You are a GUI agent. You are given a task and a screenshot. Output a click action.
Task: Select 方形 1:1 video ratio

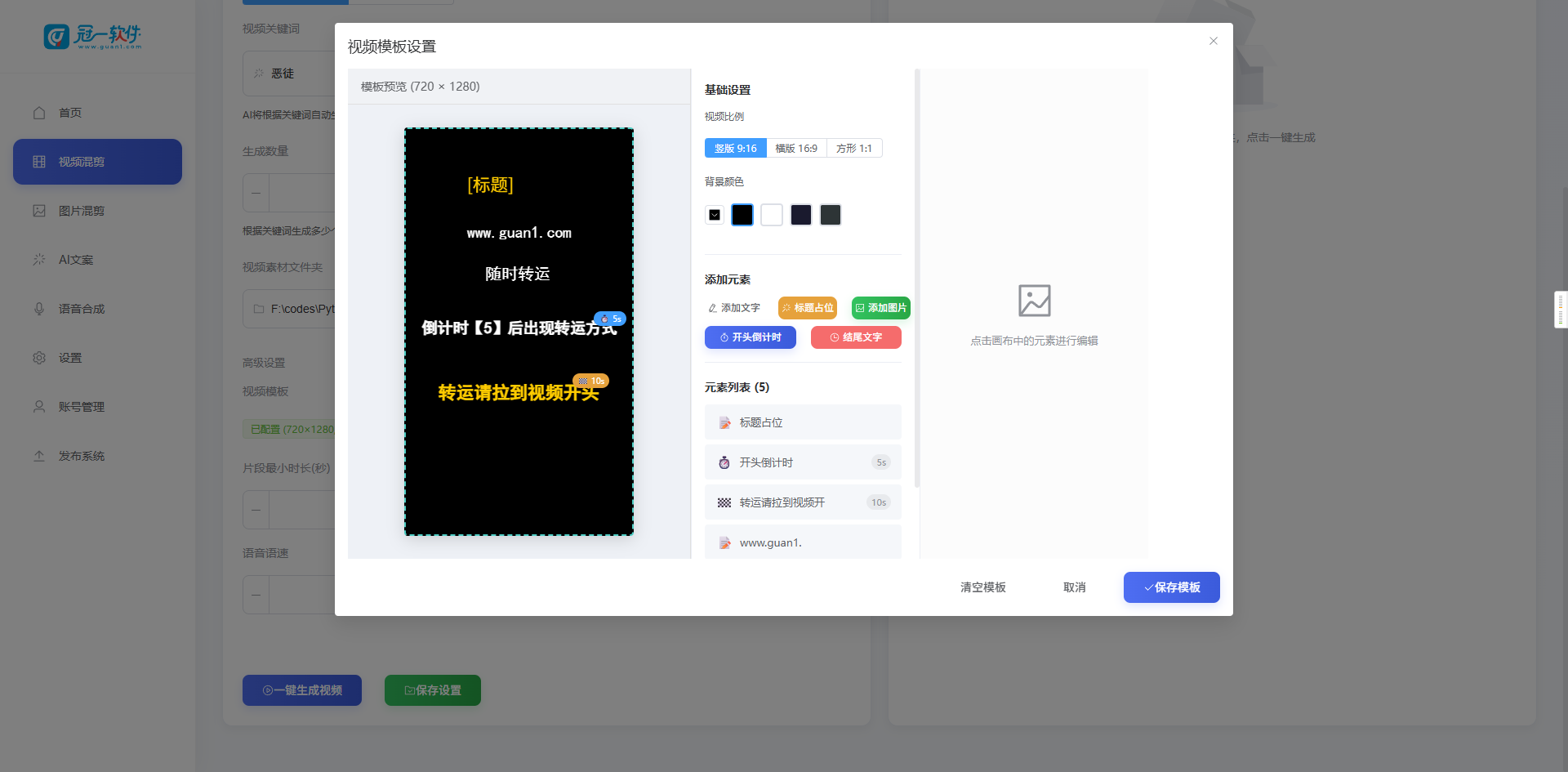(x=854, y=148)
